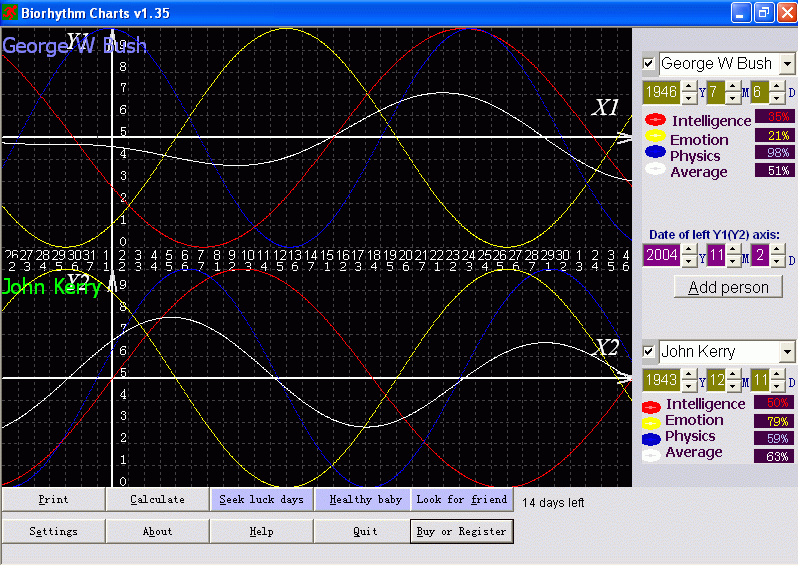This screenshot has height=566, width=798.
Task: Open the John Kerry name dropdown
Action: (x=787, y=352)
